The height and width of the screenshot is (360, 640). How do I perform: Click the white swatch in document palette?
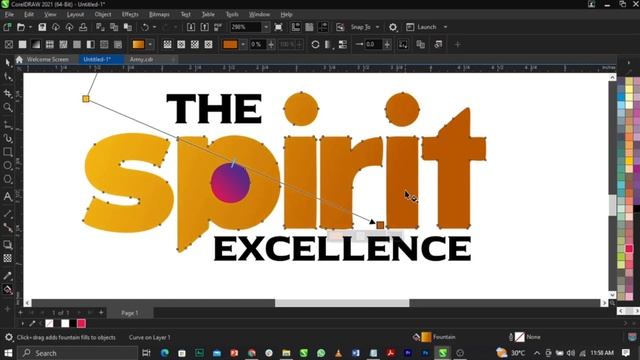[65, 324]
